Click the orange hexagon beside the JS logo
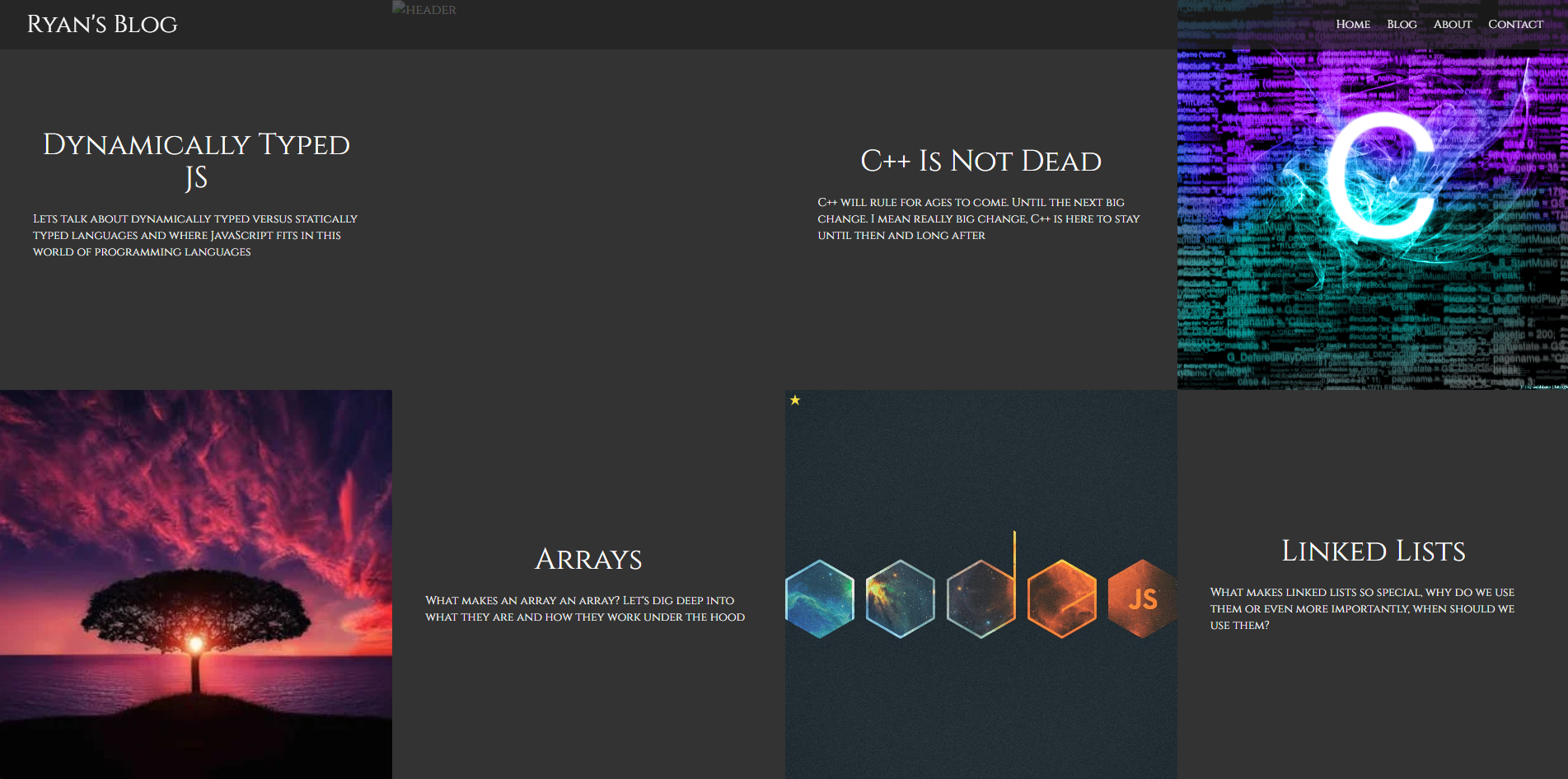 1061,599
